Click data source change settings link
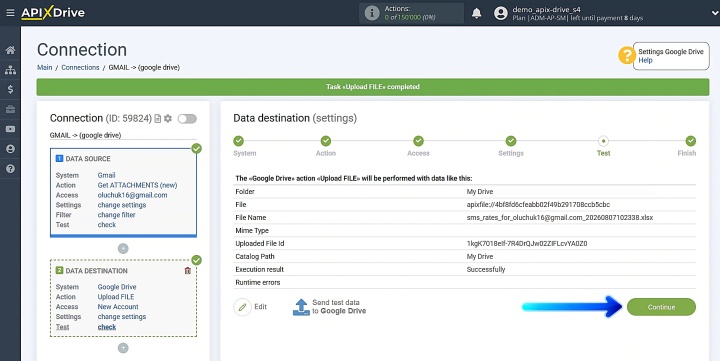The width and height of the screenshot is (720, 361). tap(122, 205)
